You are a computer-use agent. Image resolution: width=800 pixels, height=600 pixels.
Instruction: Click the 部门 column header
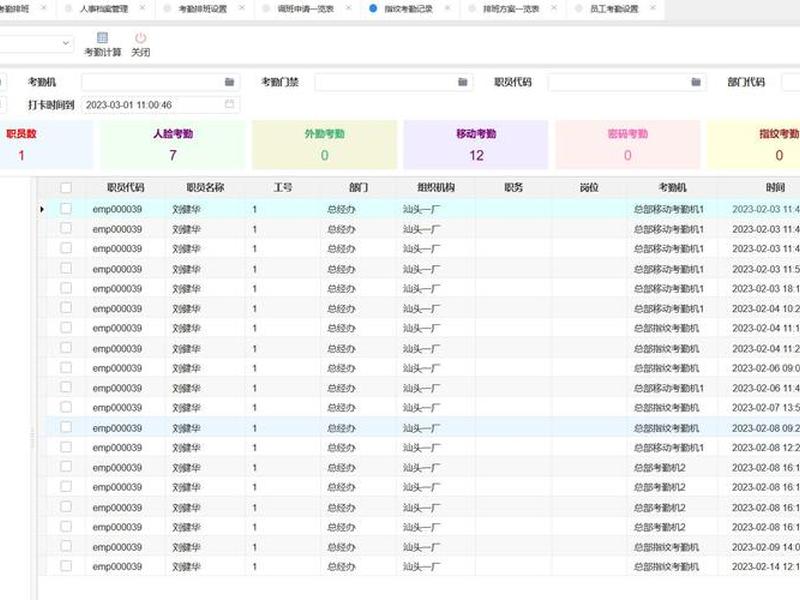(358, 188)
